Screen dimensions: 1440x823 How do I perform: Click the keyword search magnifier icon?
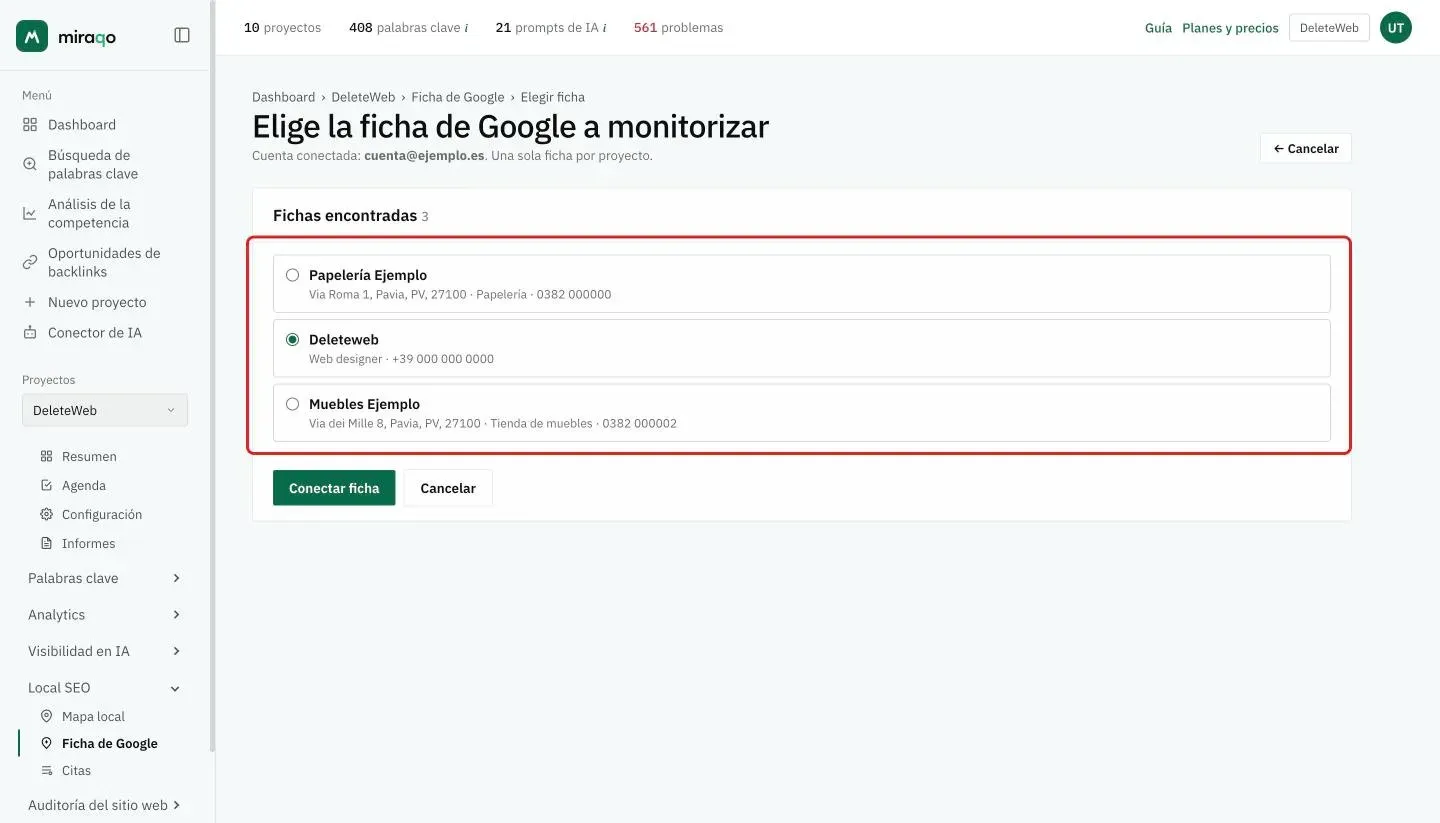[x=30, y=164]
